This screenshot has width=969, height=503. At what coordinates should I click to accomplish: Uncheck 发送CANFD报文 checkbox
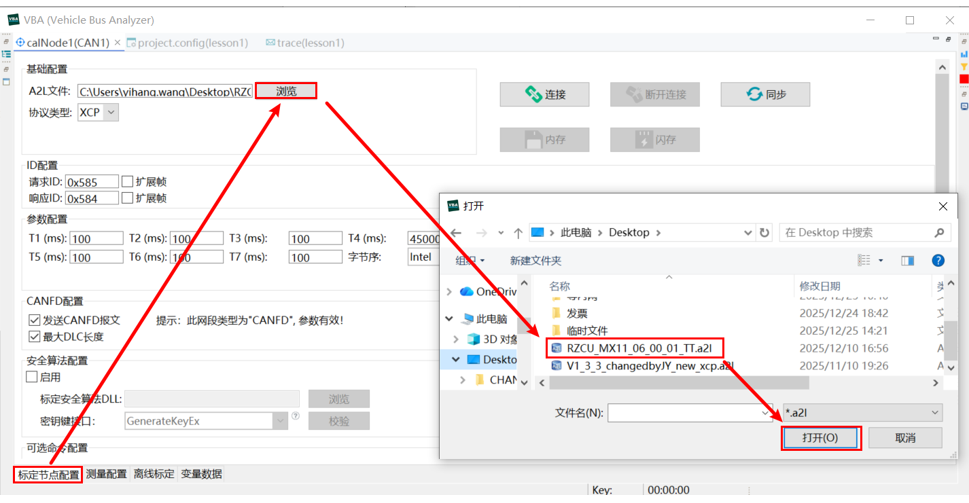tap(35, 320)
